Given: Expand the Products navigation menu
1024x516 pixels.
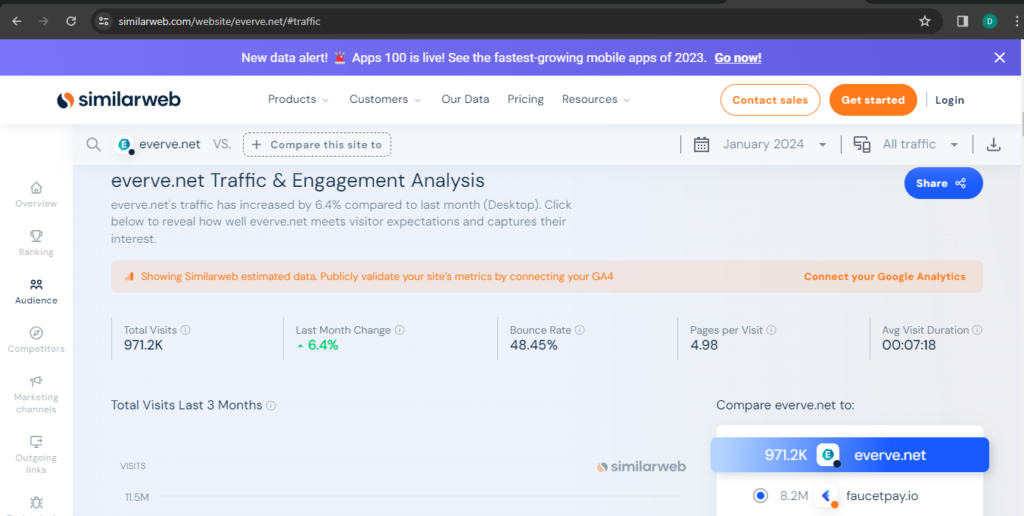Looking at the screenshot, I should [x=298, y=100].
